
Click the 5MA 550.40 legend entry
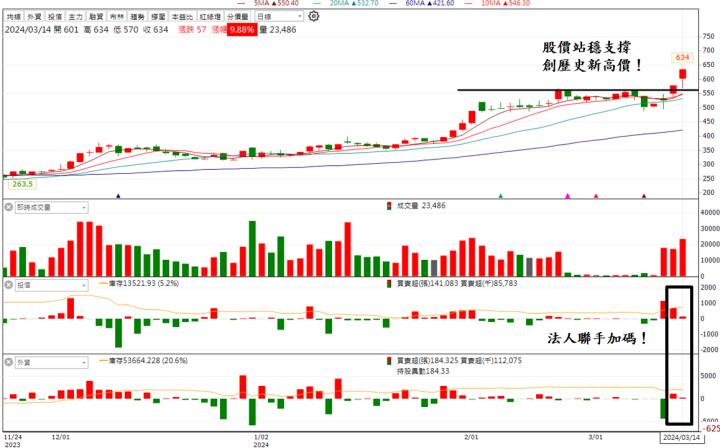pos(268,3)
